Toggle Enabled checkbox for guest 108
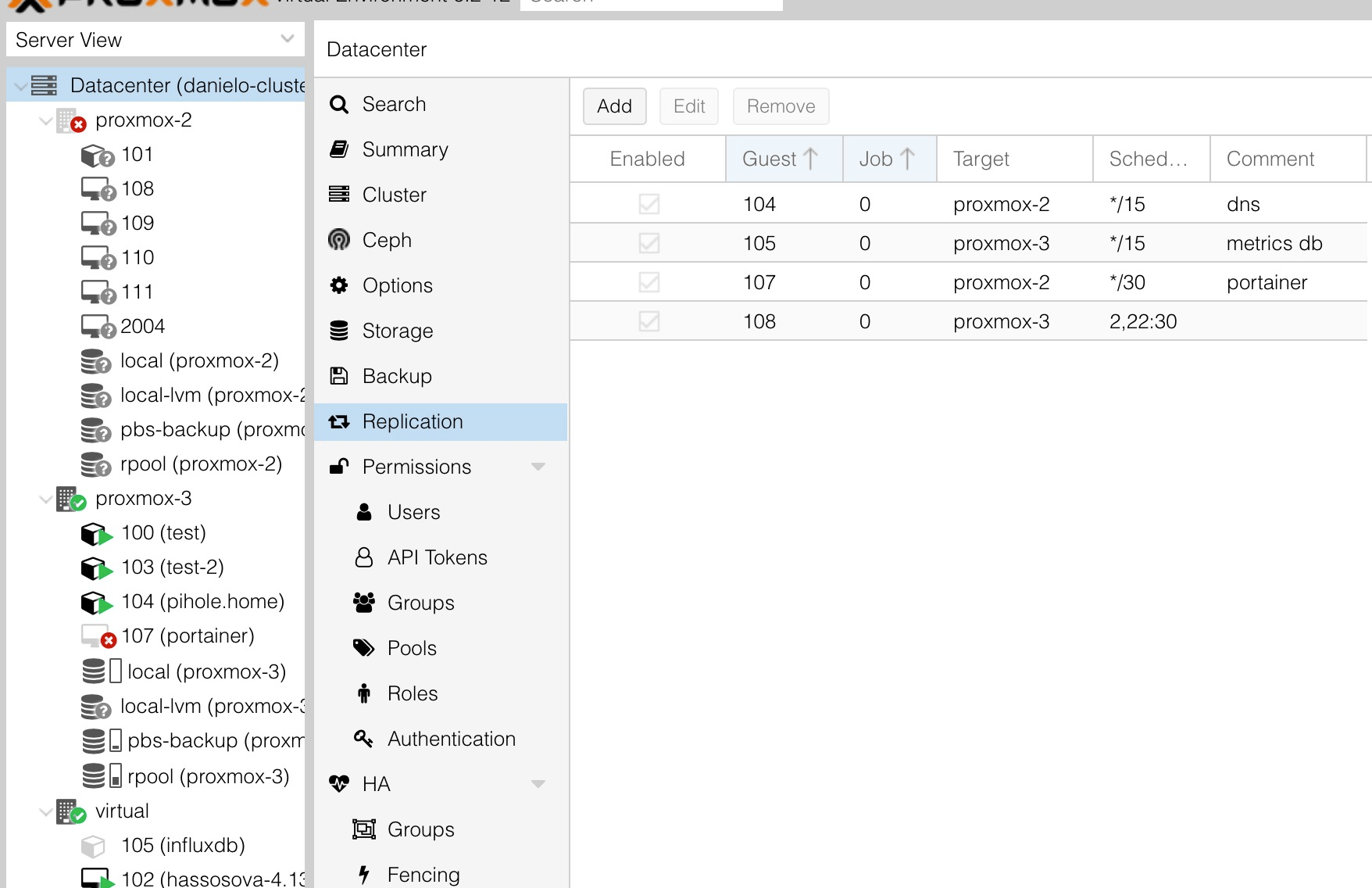The width and height of the screenshot is (1372, 888). [x=649, y=321]
